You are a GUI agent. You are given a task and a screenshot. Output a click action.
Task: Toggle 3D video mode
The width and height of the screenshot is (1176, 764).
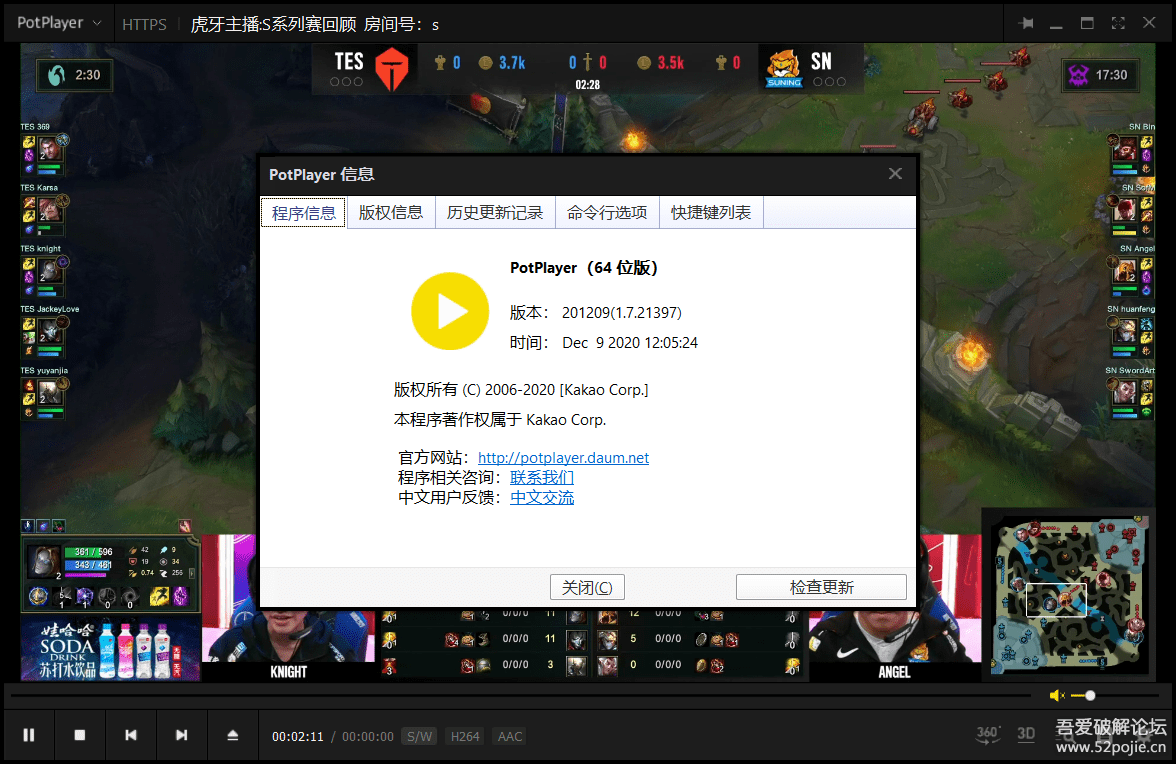tap(1026, 735)
